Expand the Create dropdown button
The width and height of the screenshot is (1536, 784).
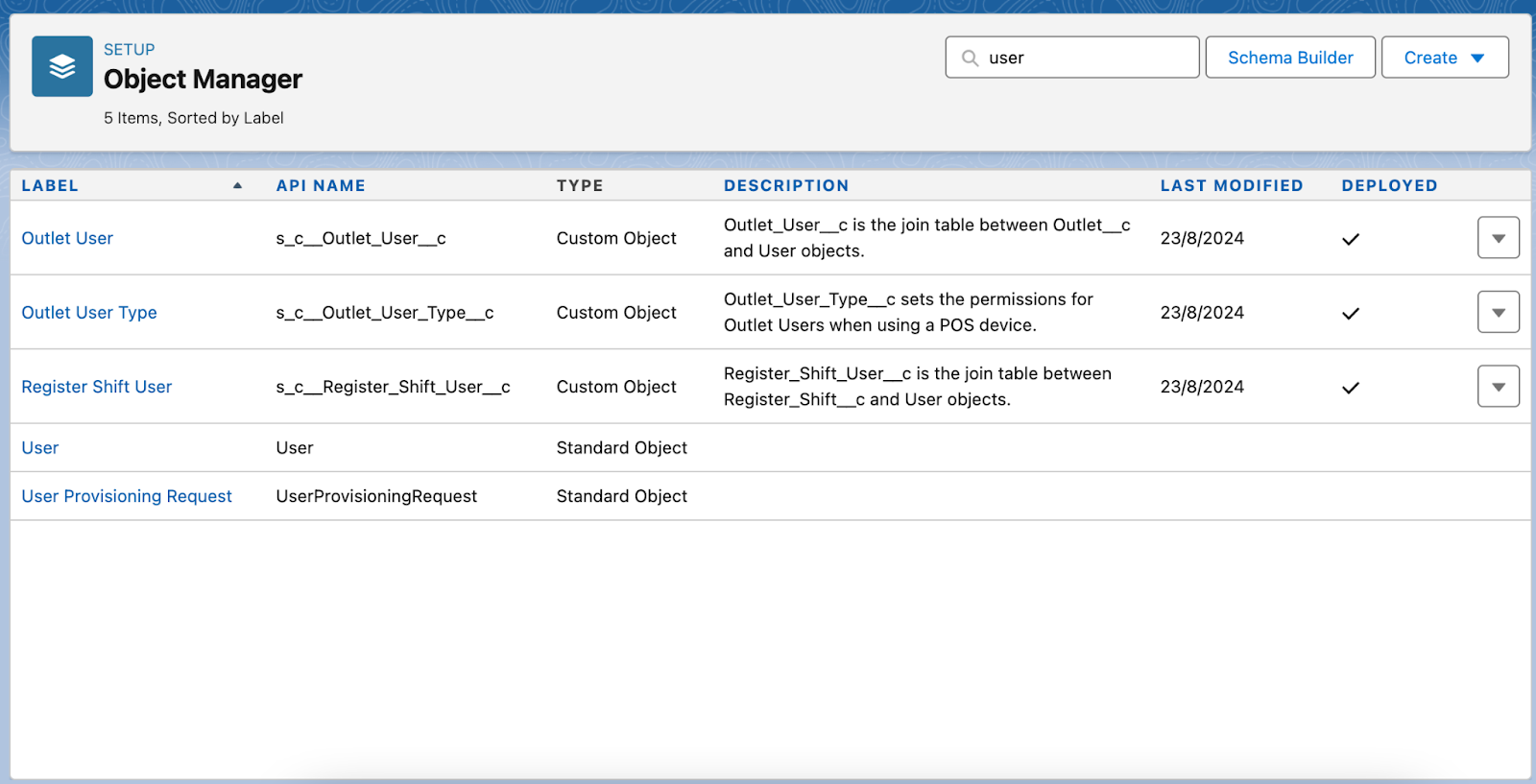(x=1445, y=58)
